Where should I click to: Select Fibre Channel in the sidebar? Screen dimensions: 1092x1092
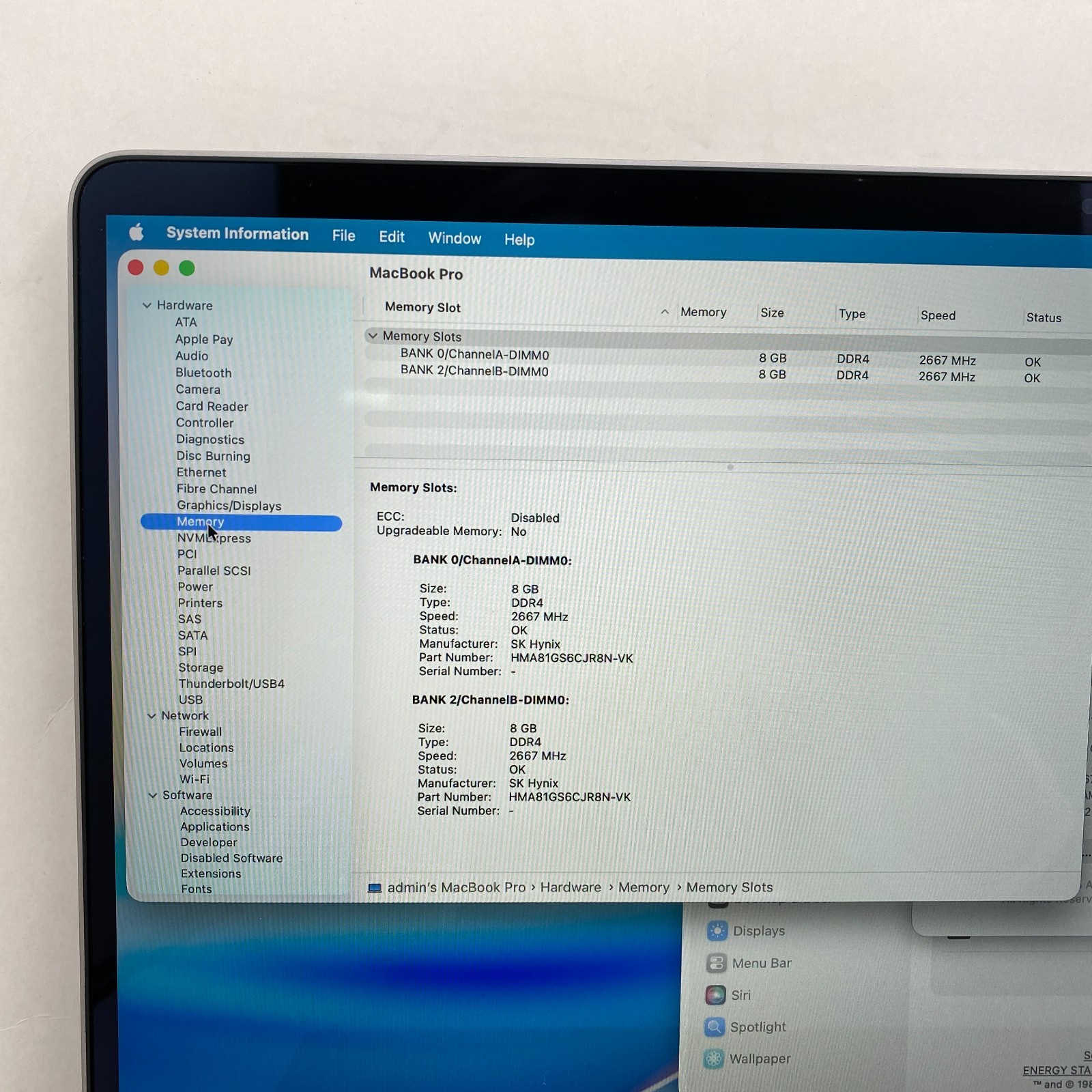216,489
